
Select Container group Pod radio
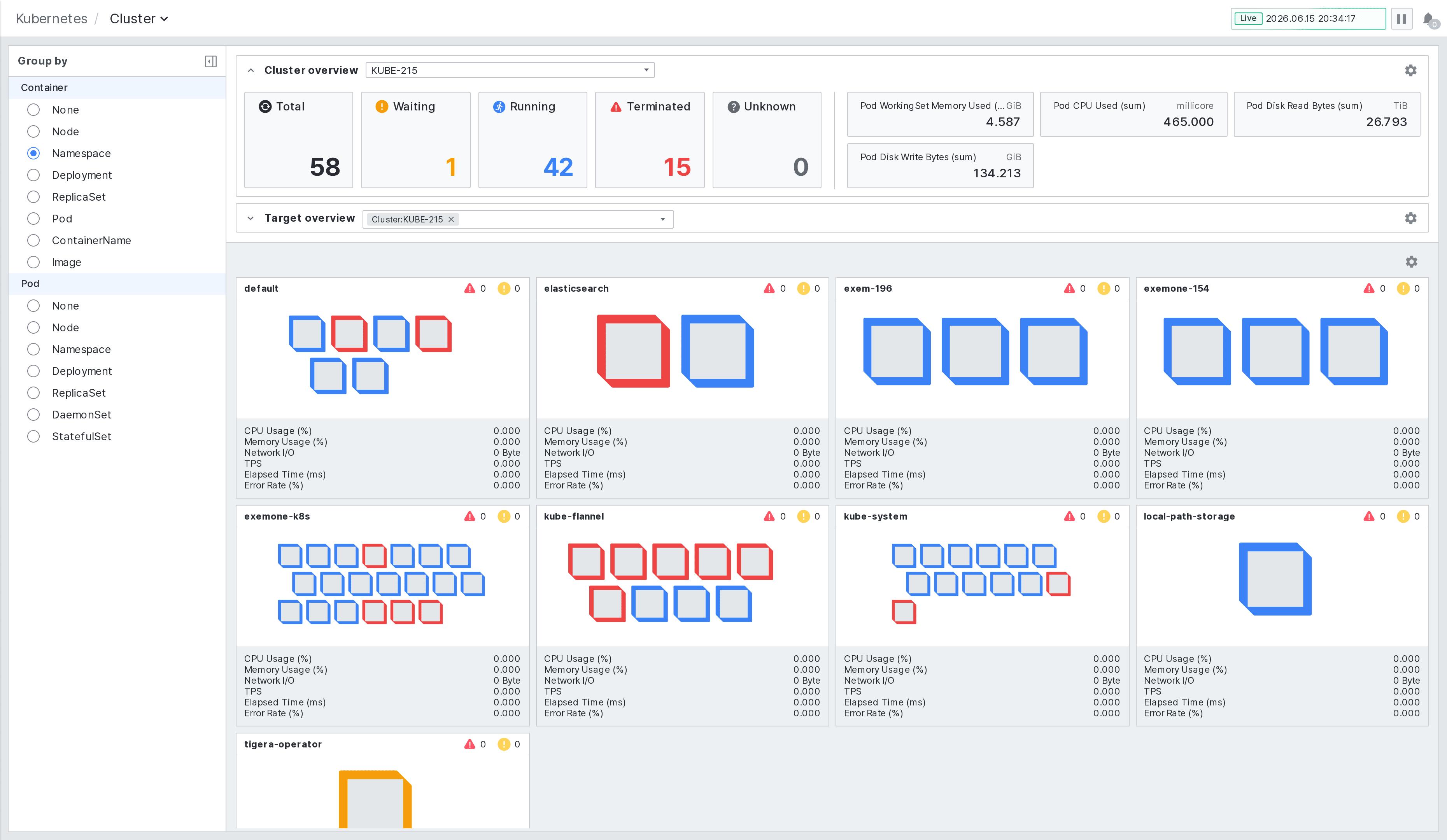point(33,219)
